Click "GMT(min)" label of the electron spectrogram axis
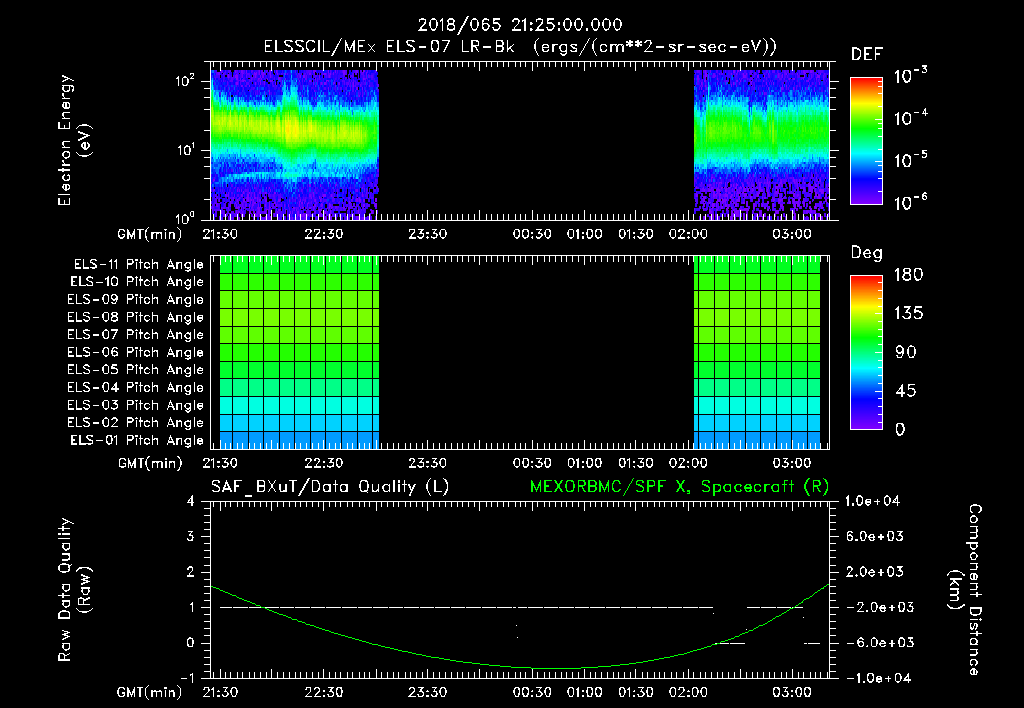Image resolution: width=1024 pixels, height=708 pixels. 150,234
